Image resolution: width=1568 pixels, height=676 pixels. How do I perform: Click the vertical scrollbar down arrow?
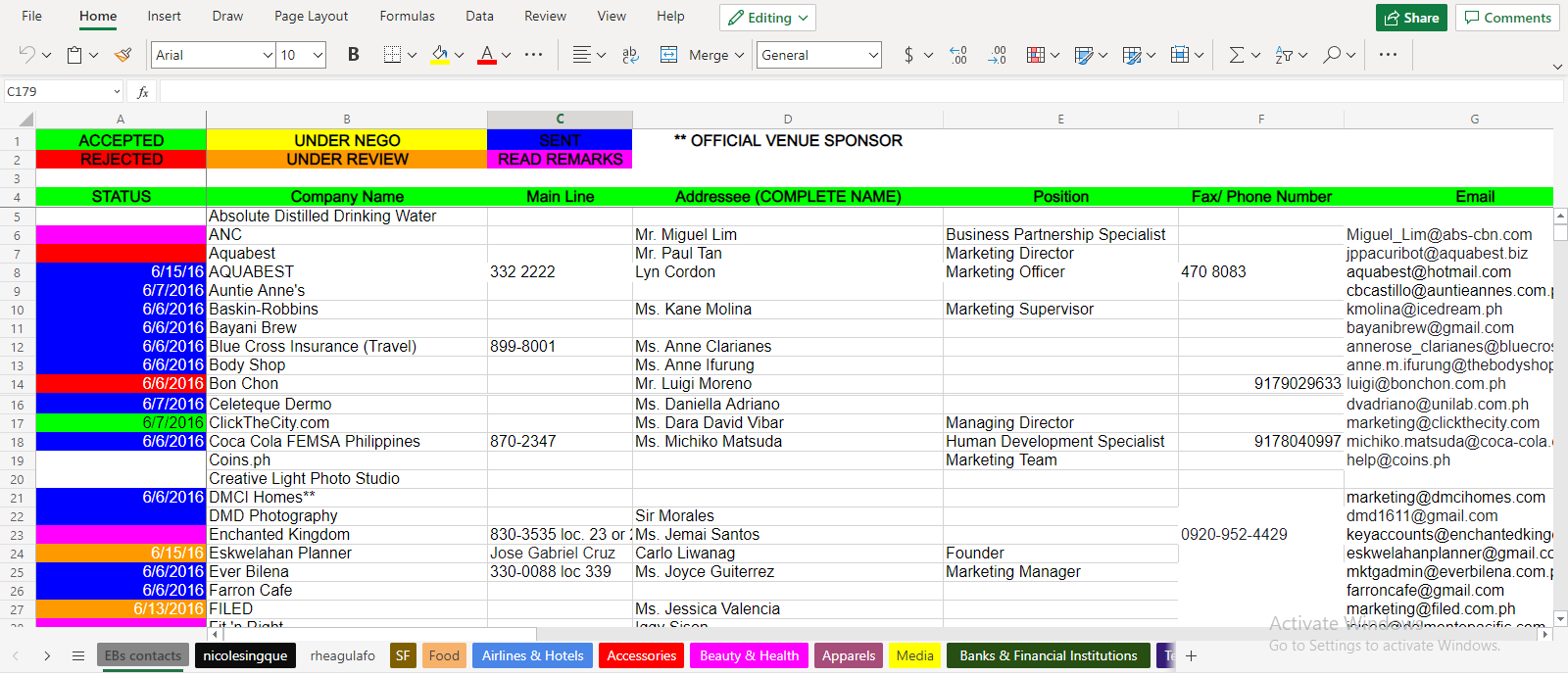[1560, 618]
